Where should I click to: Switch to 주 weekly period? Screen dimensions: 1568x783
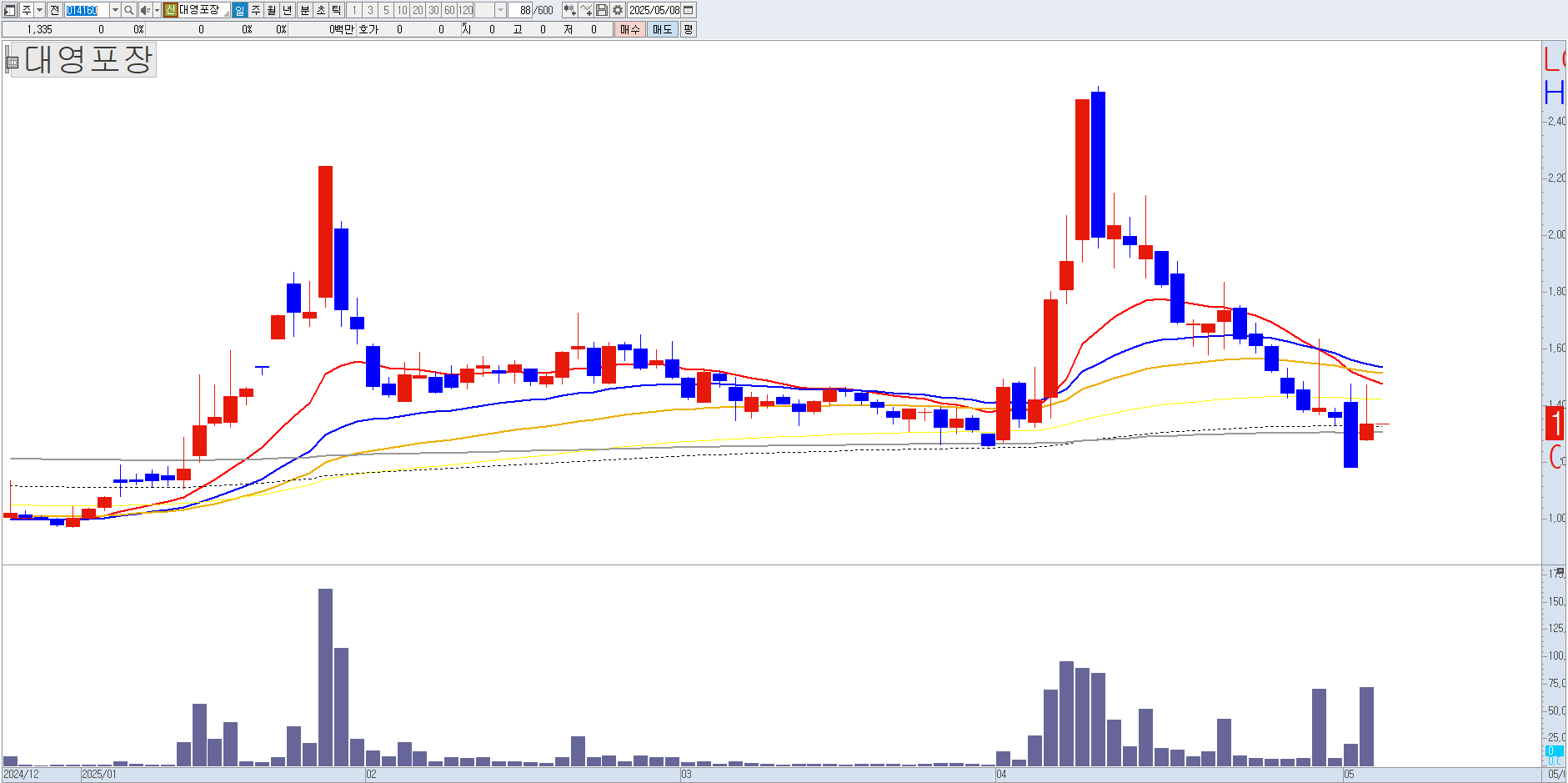coord(256,10)
